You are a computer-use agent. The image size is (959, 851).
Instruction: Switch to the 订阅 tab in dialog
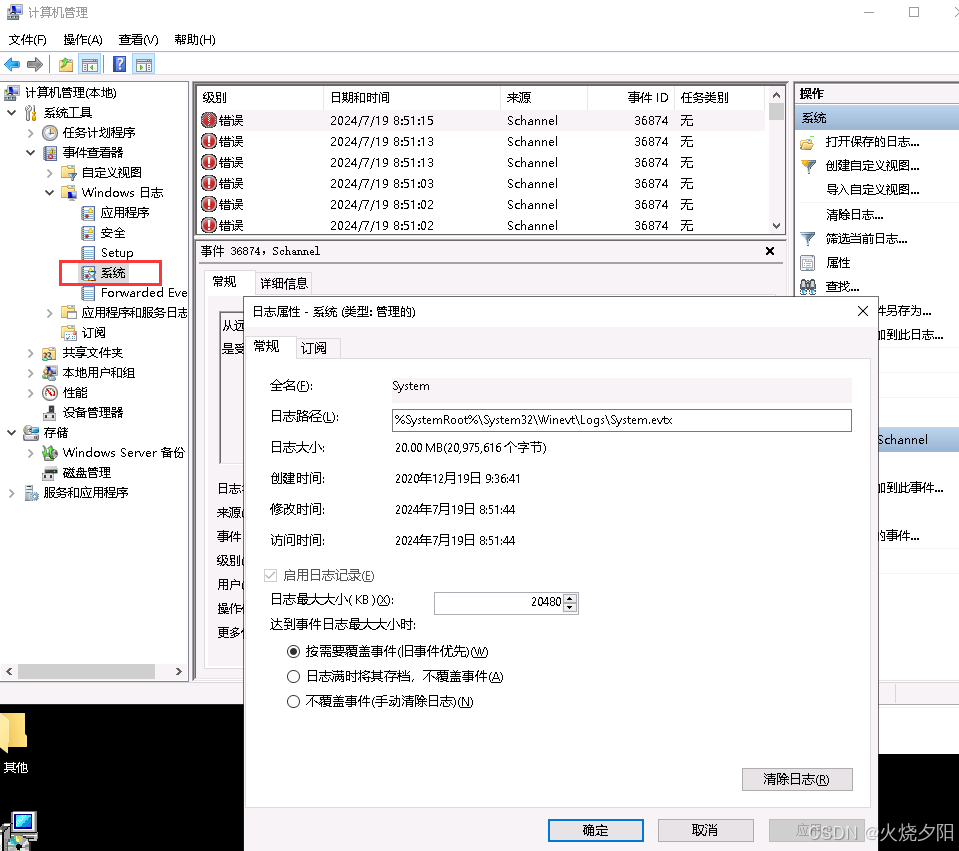(x=314, y=348)
